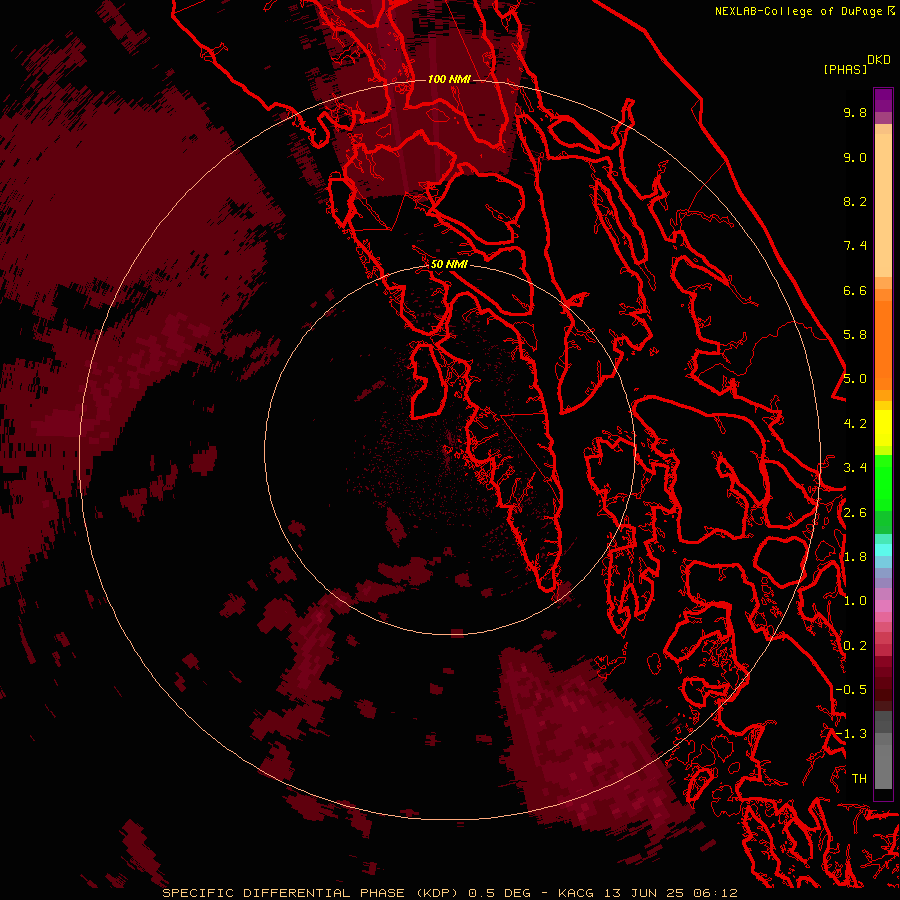Click the [PHAS] units label
The height and width of the screenshot is (900, 900).
tap(845, 69)
